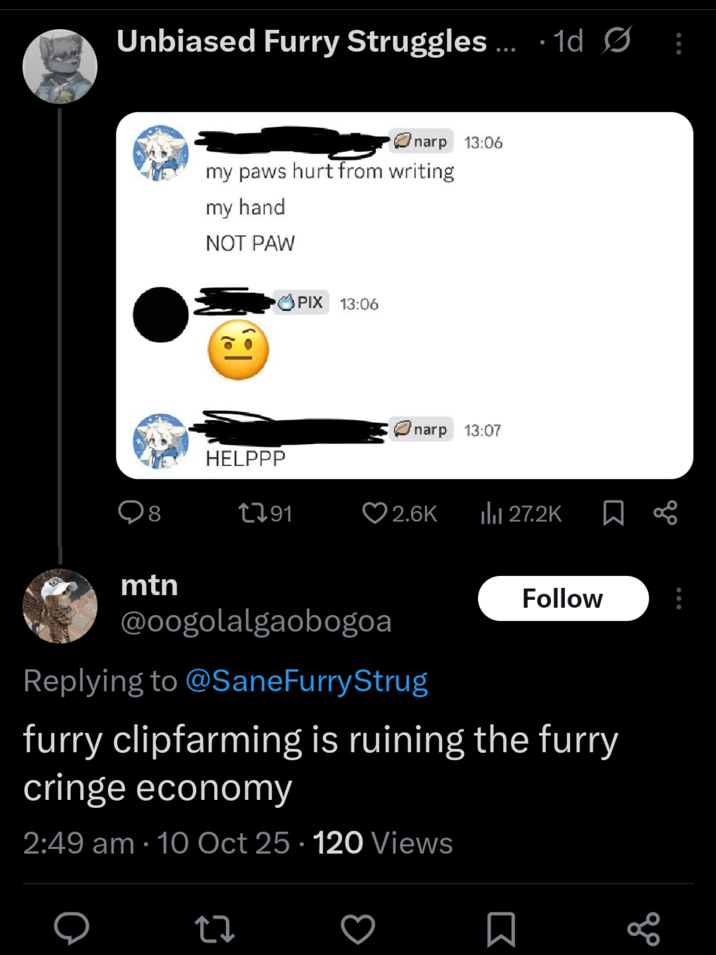Click the reply icon on mtn's tweet

(70, 928)
